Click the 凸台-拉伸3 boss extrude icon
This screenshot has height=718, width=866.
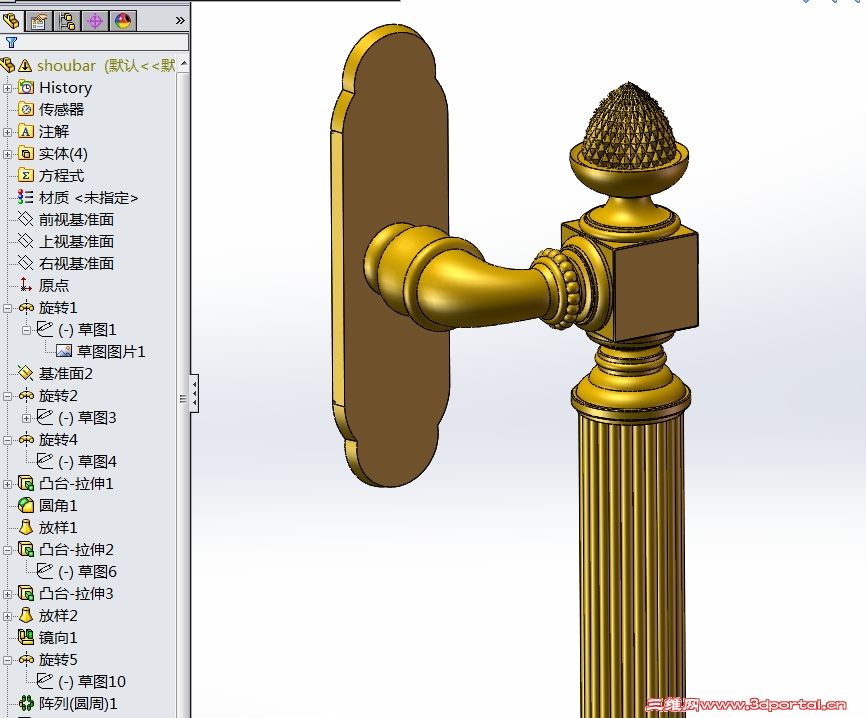25,593
